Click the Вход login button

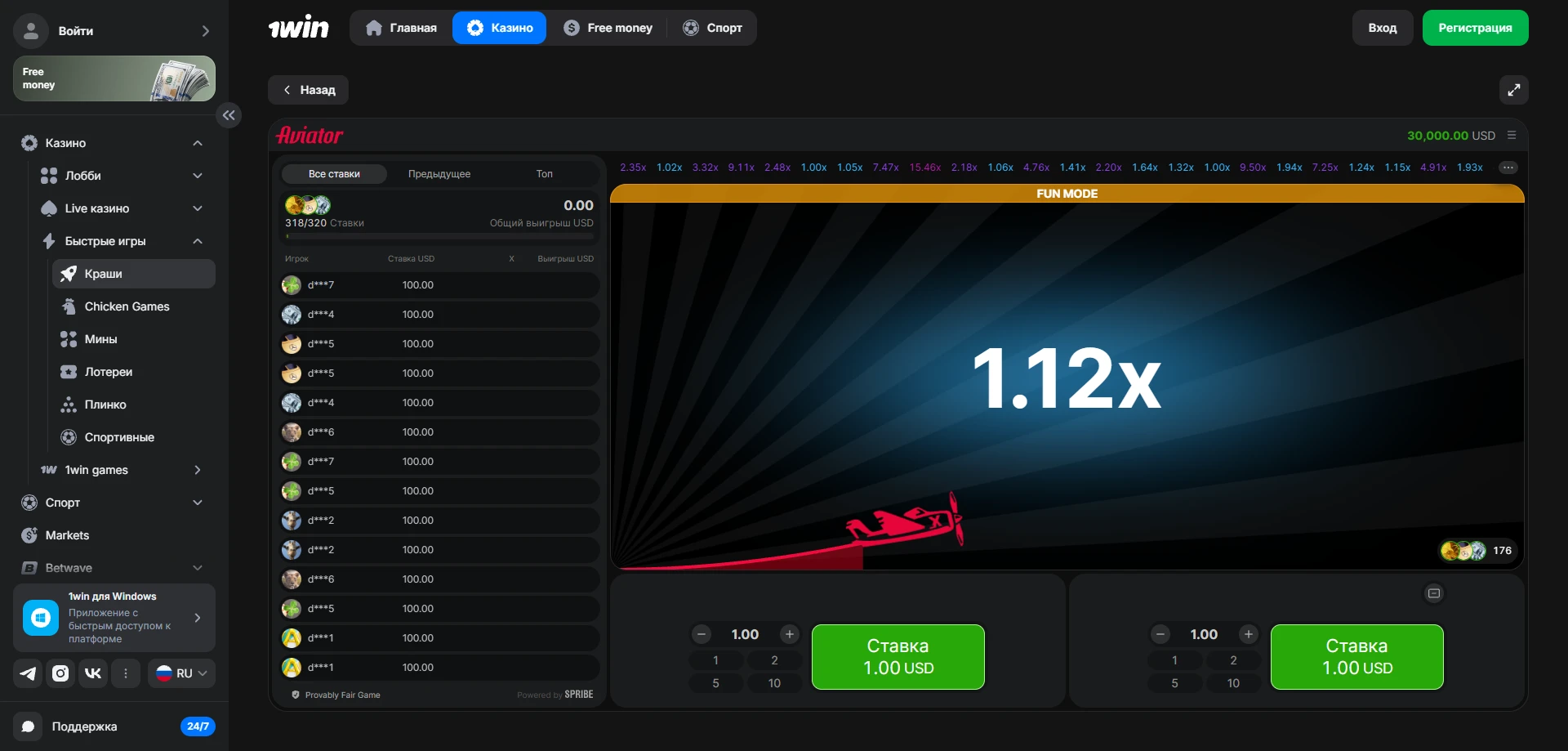pos(1383,28)
